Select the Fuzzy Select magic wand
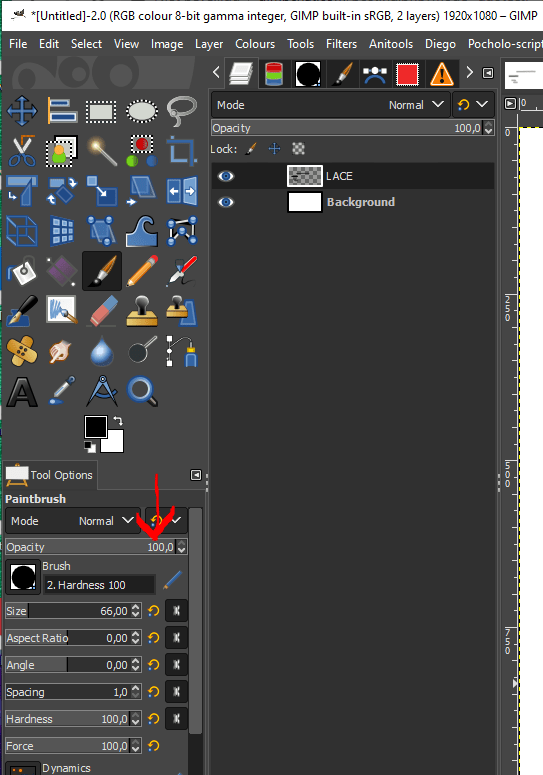Screen dimensions: 543x775 tap(102, 151)
